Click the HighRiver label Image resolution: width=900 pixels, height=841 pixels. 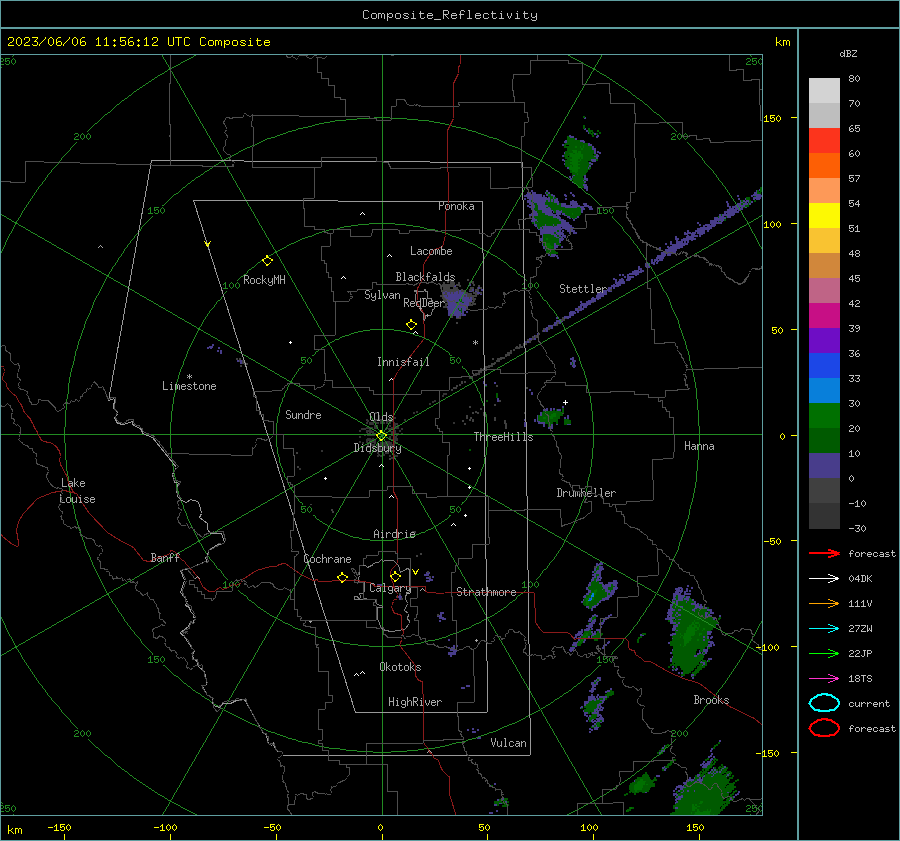(415, 702)
